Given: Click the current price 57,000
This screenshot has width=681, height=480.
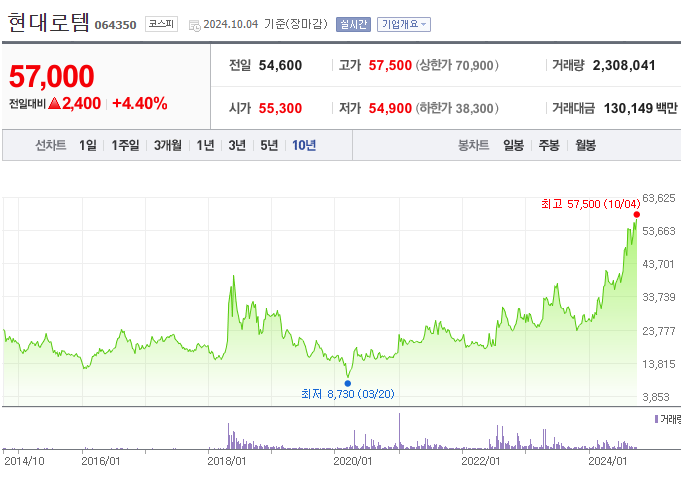Looking at the screenshot, I should pos(51,76).
